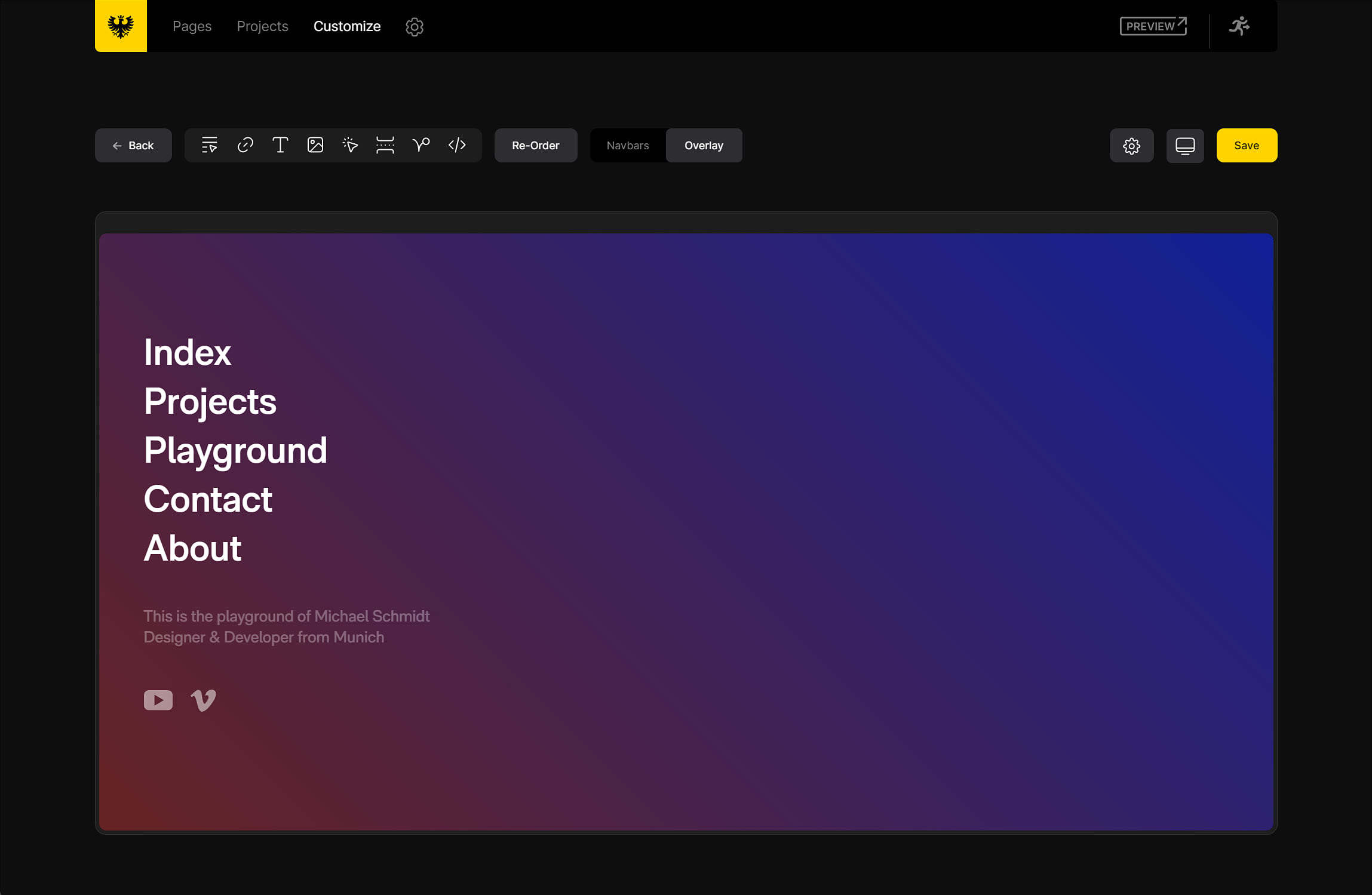Select the cursor click element icon
This screenshot has height=895, width=1372.
(x=350, y=145)
